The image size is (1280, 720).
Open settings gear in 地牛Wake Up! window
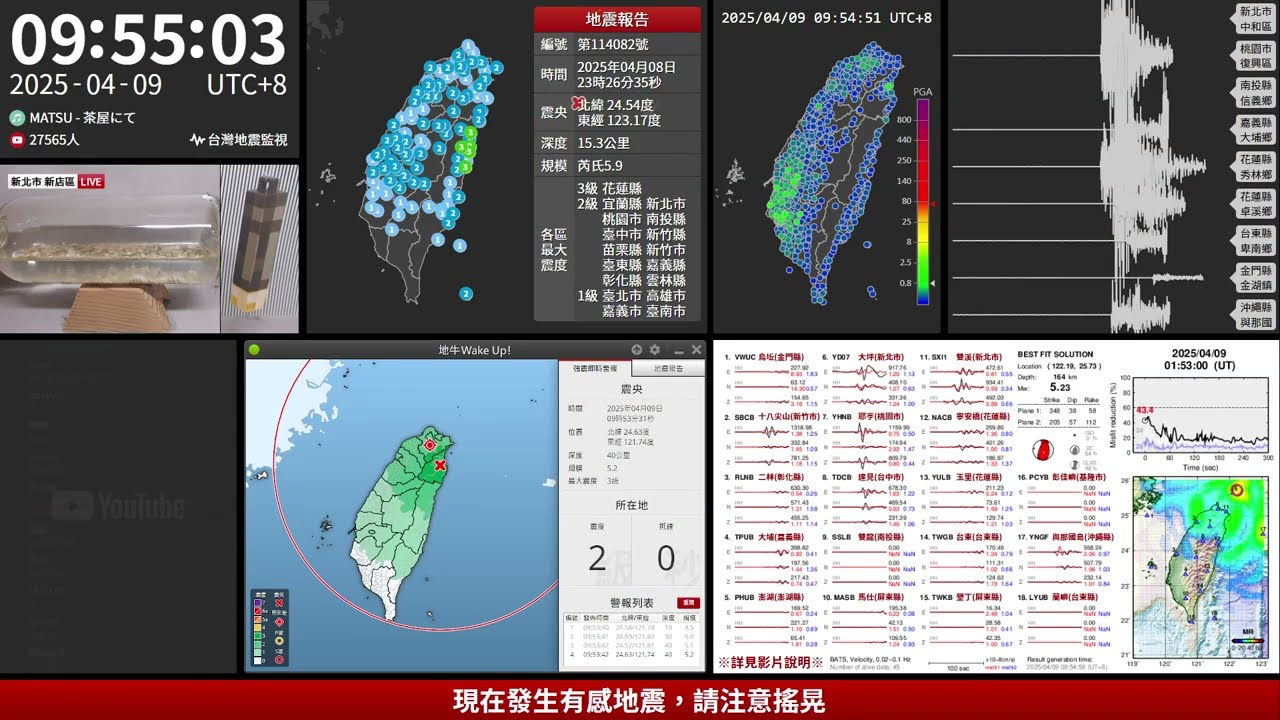click(655, 350)
